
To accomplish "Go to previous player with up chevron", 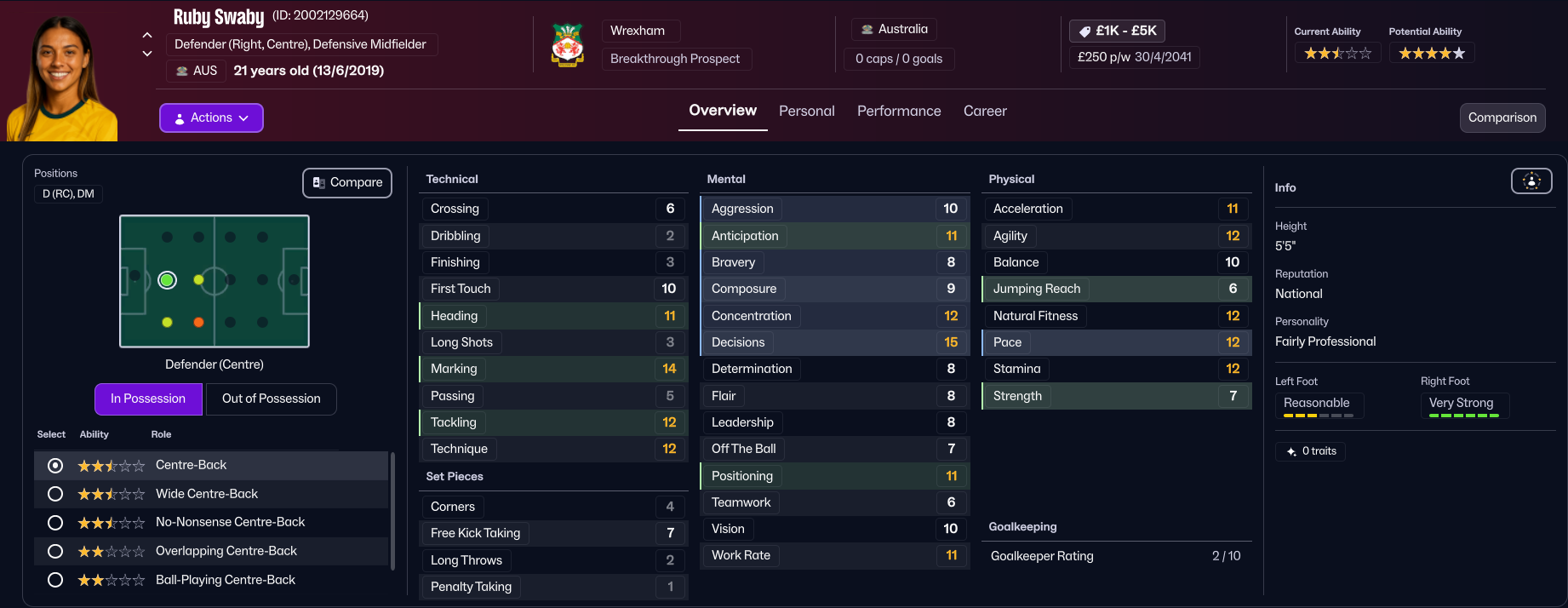I will click(x=147, y=35).
